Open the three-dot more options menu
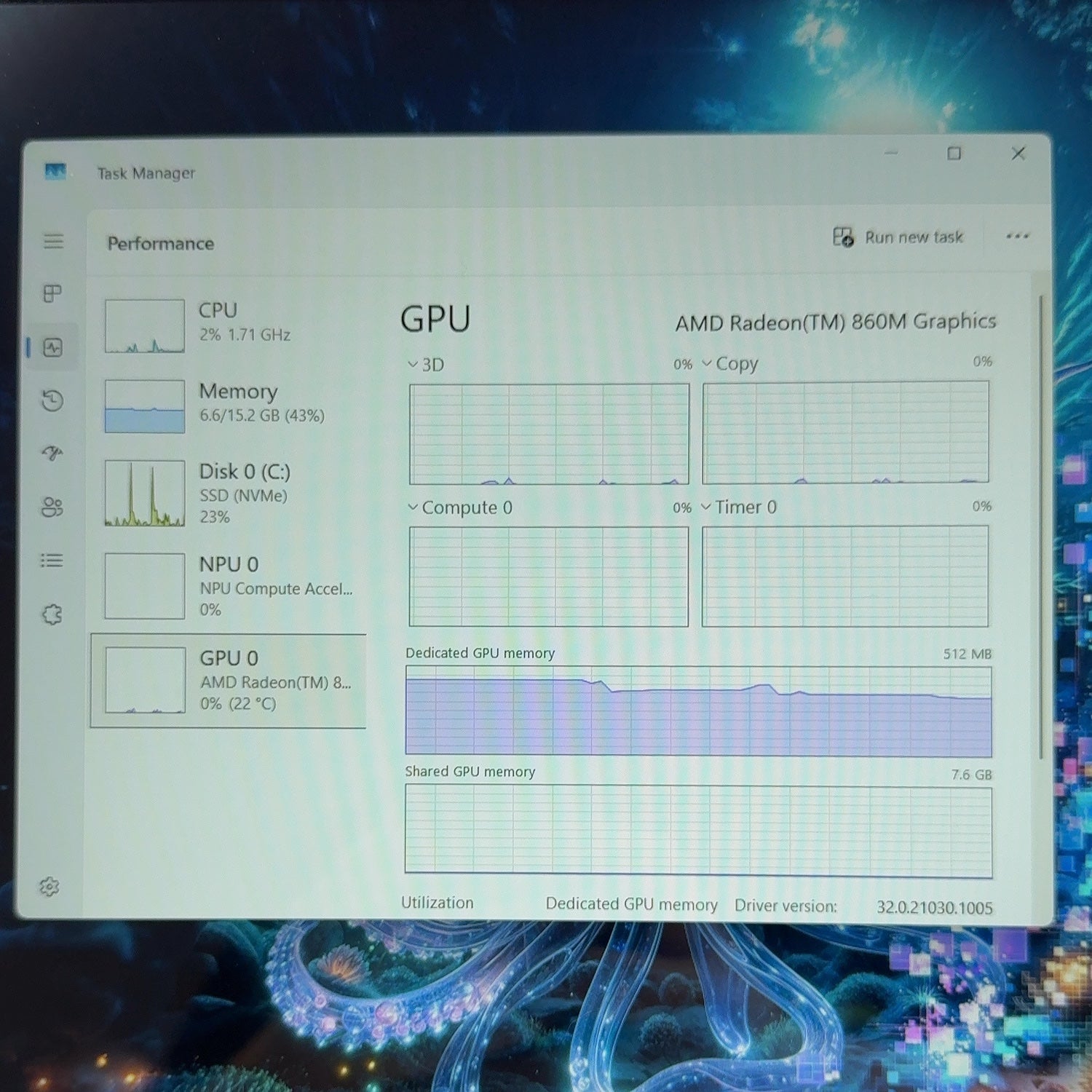 1017,236
